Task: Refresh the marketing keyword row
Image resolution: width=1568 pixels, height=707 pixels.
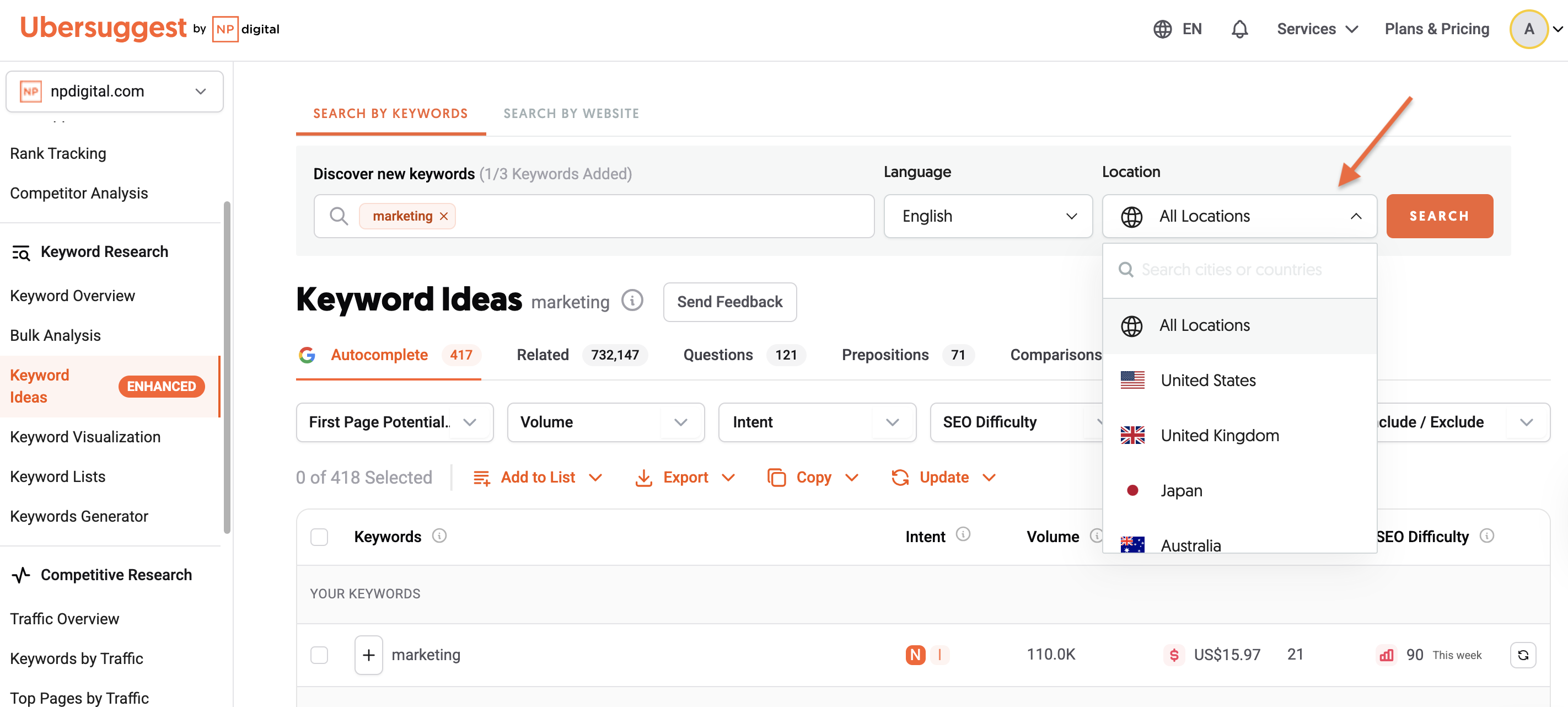Action: [x=1523, y=655]
